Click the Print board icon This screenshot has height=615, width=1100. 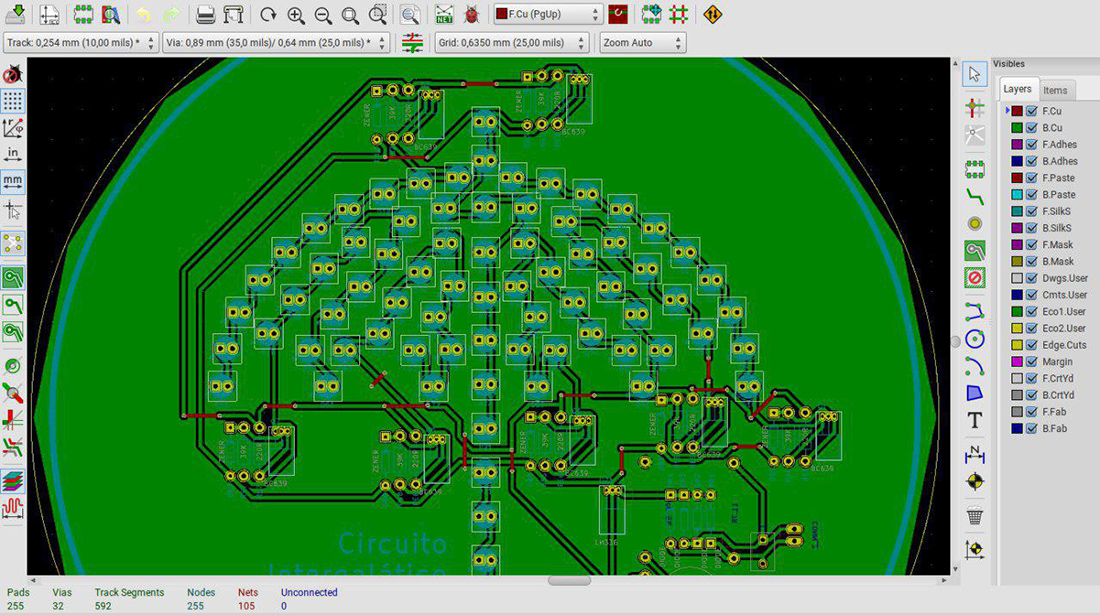coord(205,15)
